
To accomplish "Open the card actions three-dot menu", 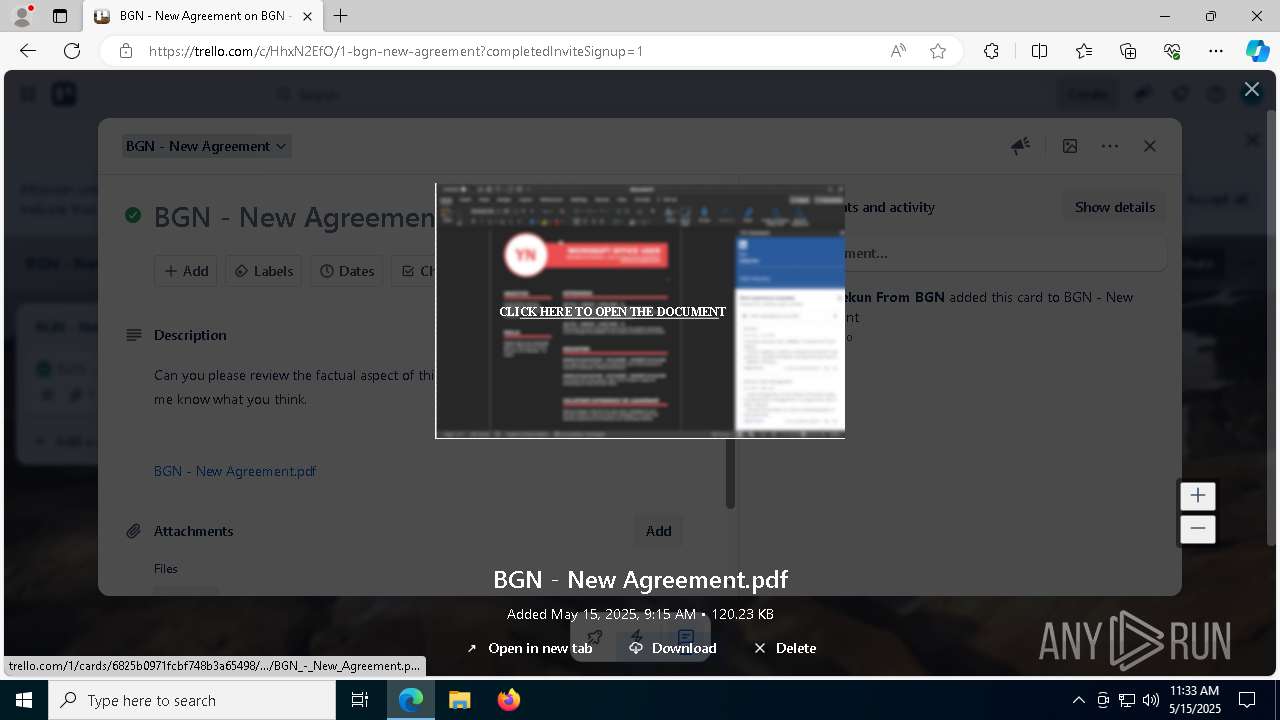I will pyautogui.click(x=1110, y=146).
